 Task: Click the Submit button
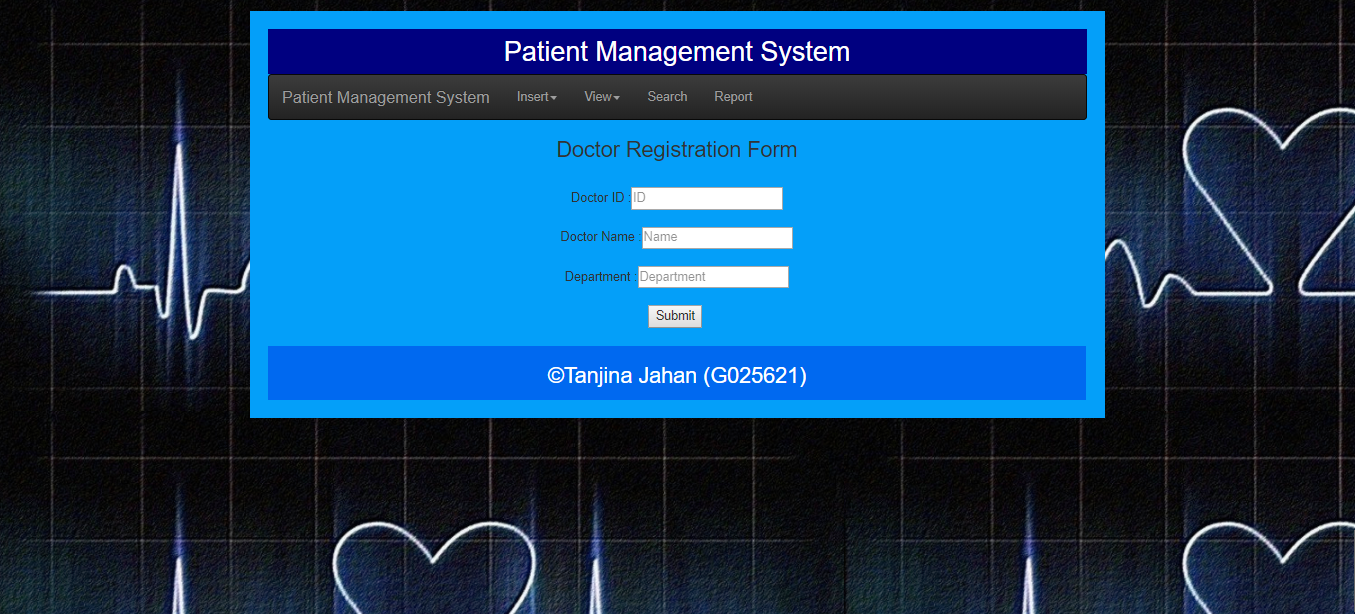[x=674, y=315]
